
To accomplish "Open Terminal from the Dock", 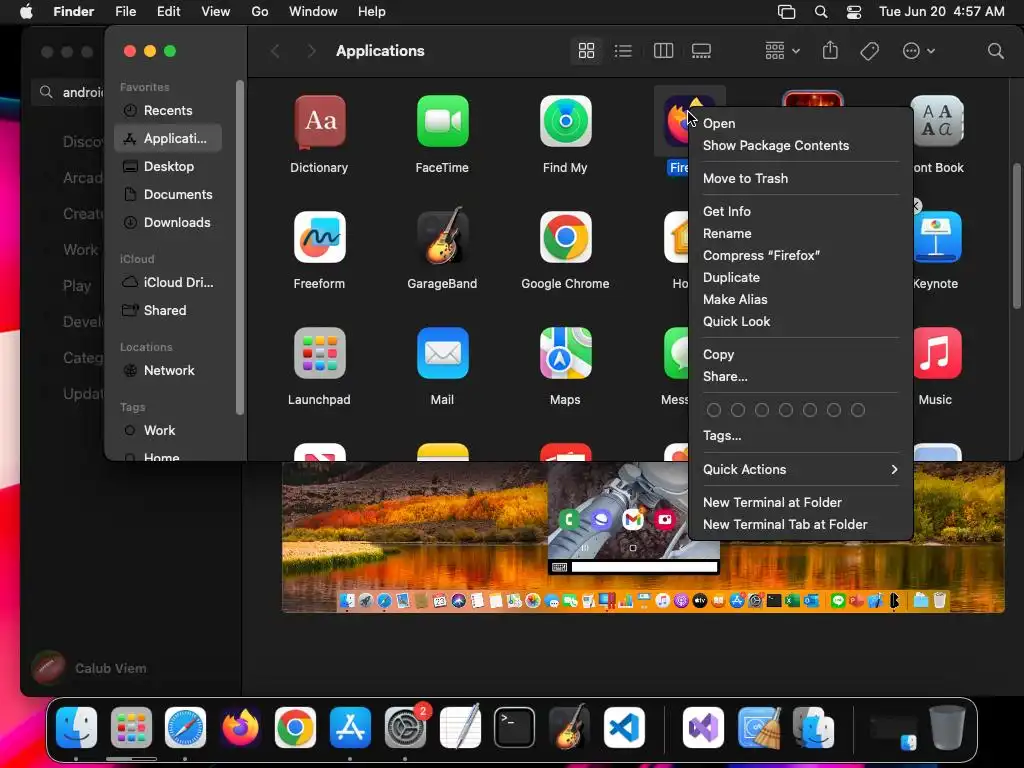I will pos(515,727).
